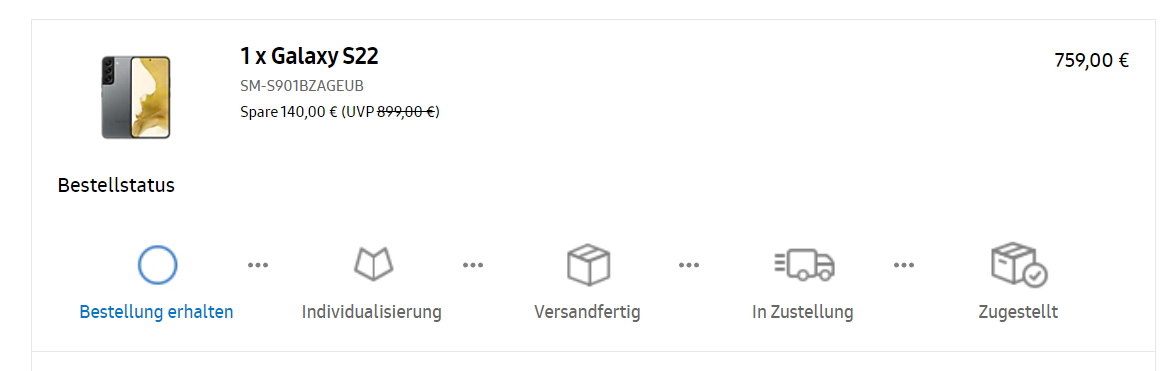Image resolution: width=1176 pixels, height=371 pixels.
Task: Select the Bestellung erhalten status label
Action: coord(157,312)
